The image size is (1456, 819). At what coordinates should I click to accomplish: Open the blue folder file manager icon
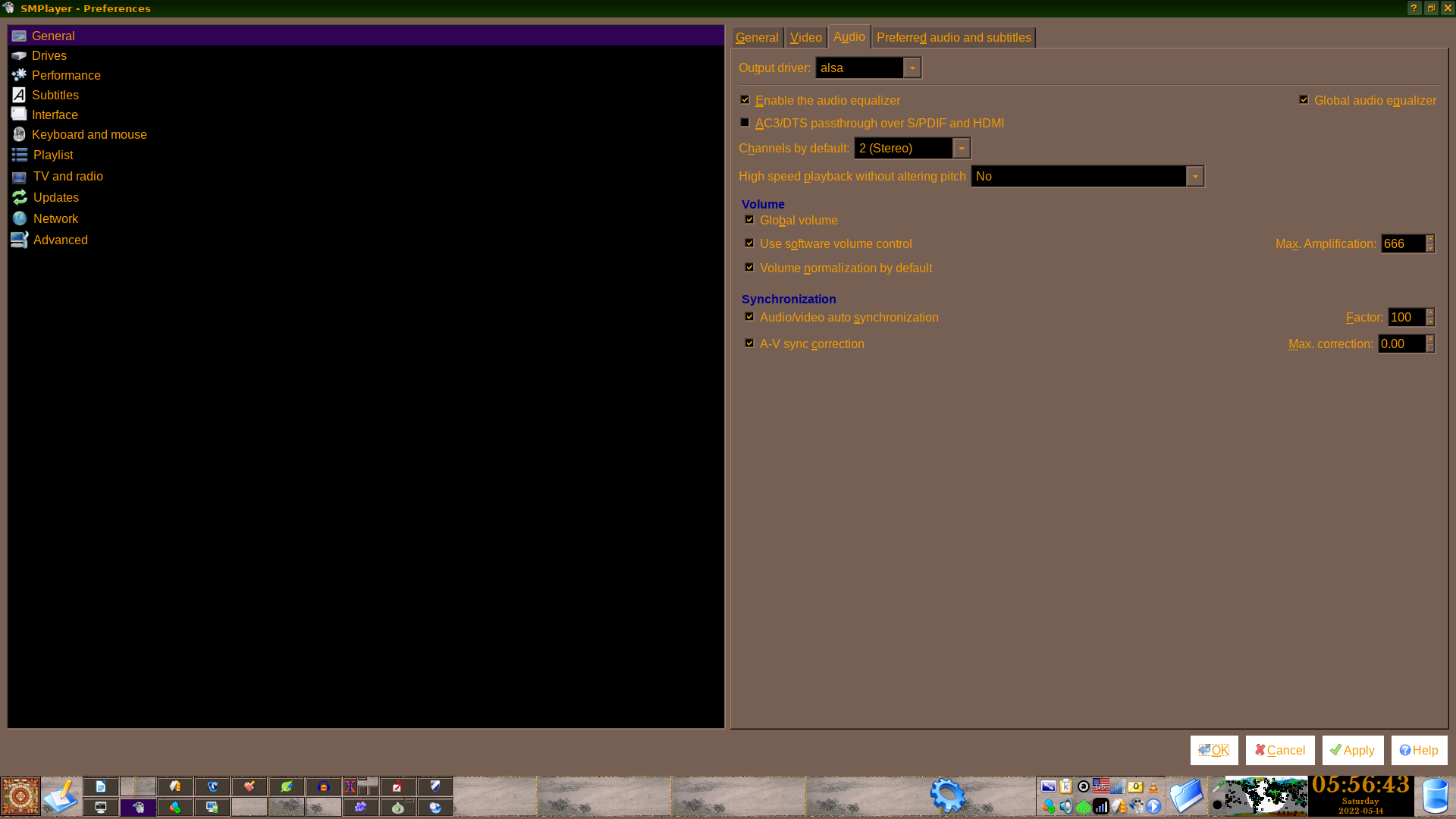[1186, 796]
